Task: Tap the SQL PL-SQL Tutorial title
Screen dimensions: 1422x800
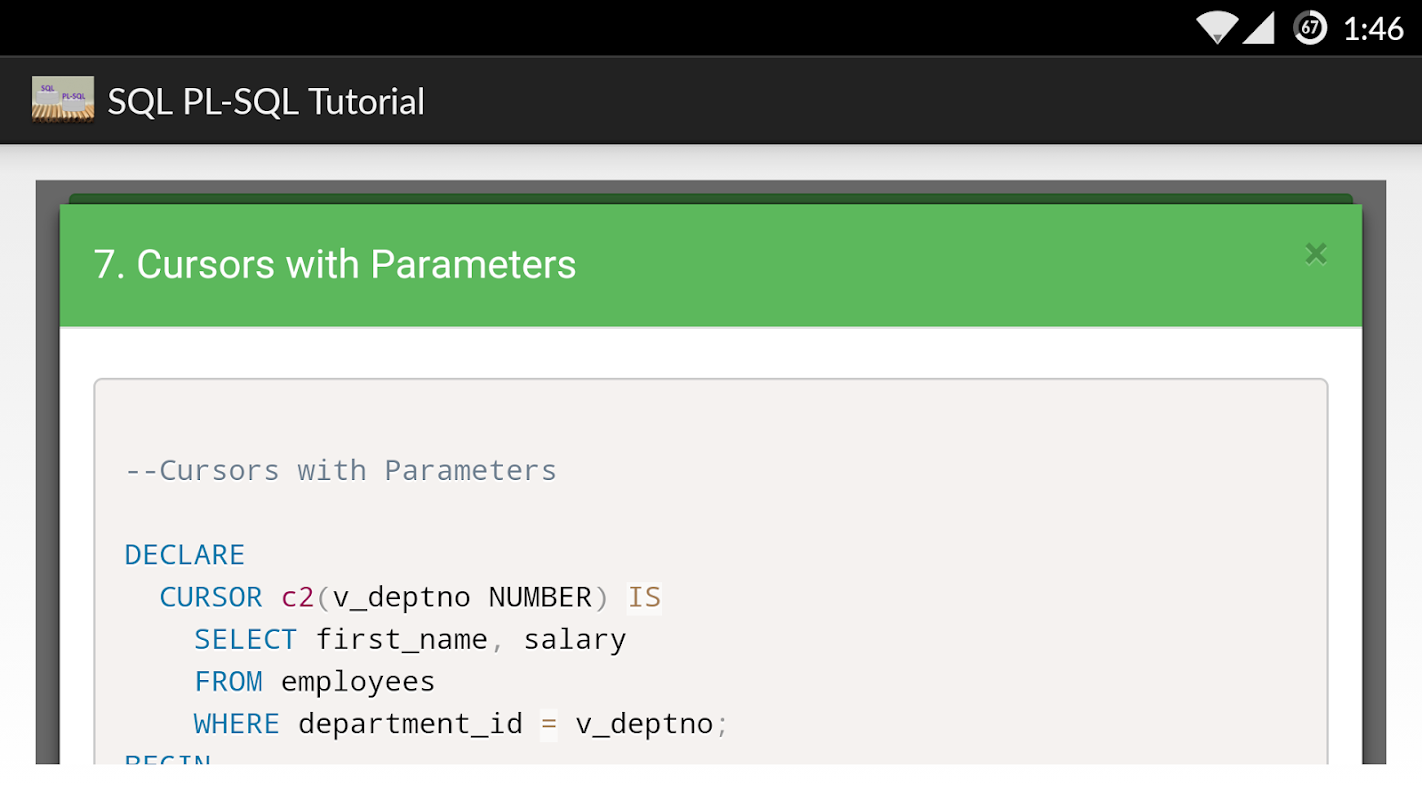Action: (x=266, y=102)
